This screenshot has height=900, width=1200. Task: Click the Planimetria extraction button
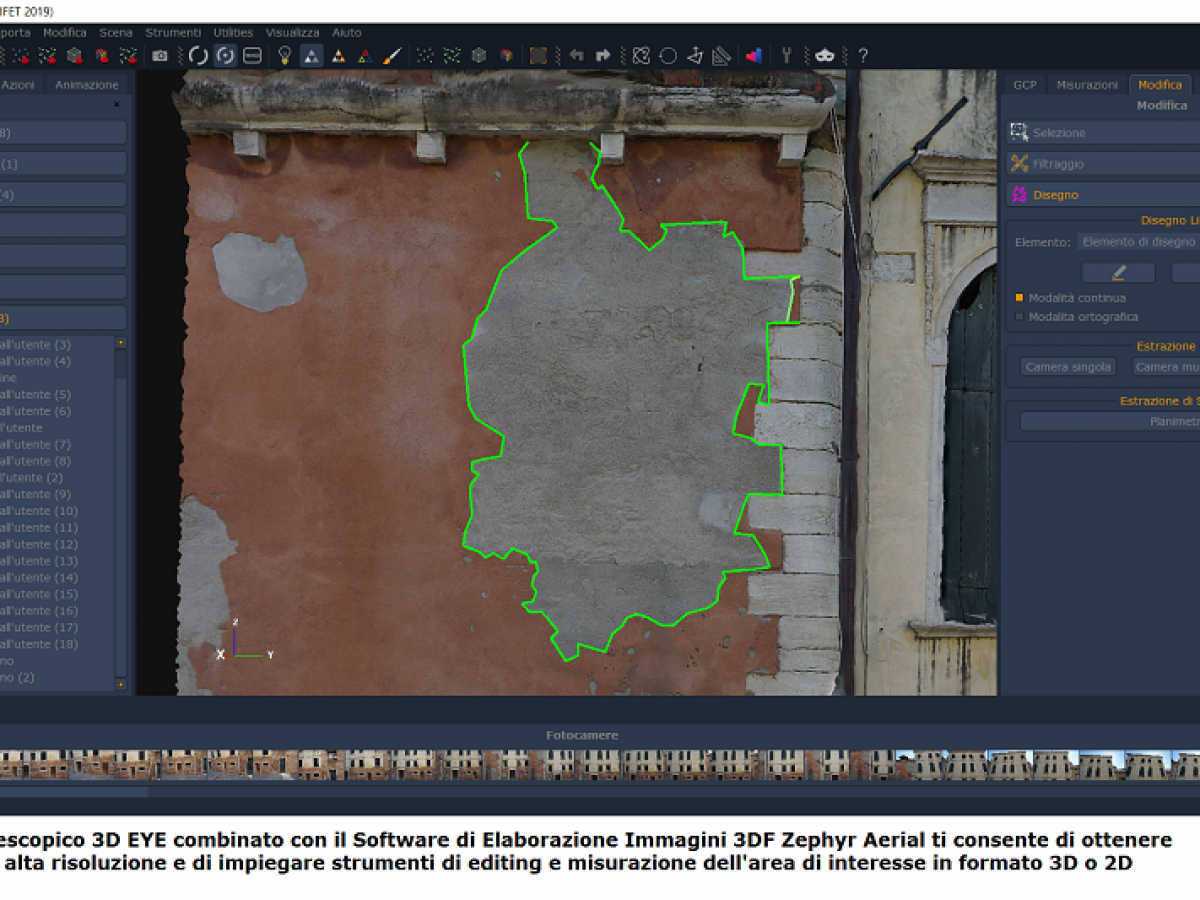pyautogui.click(x=1110, y=421)
